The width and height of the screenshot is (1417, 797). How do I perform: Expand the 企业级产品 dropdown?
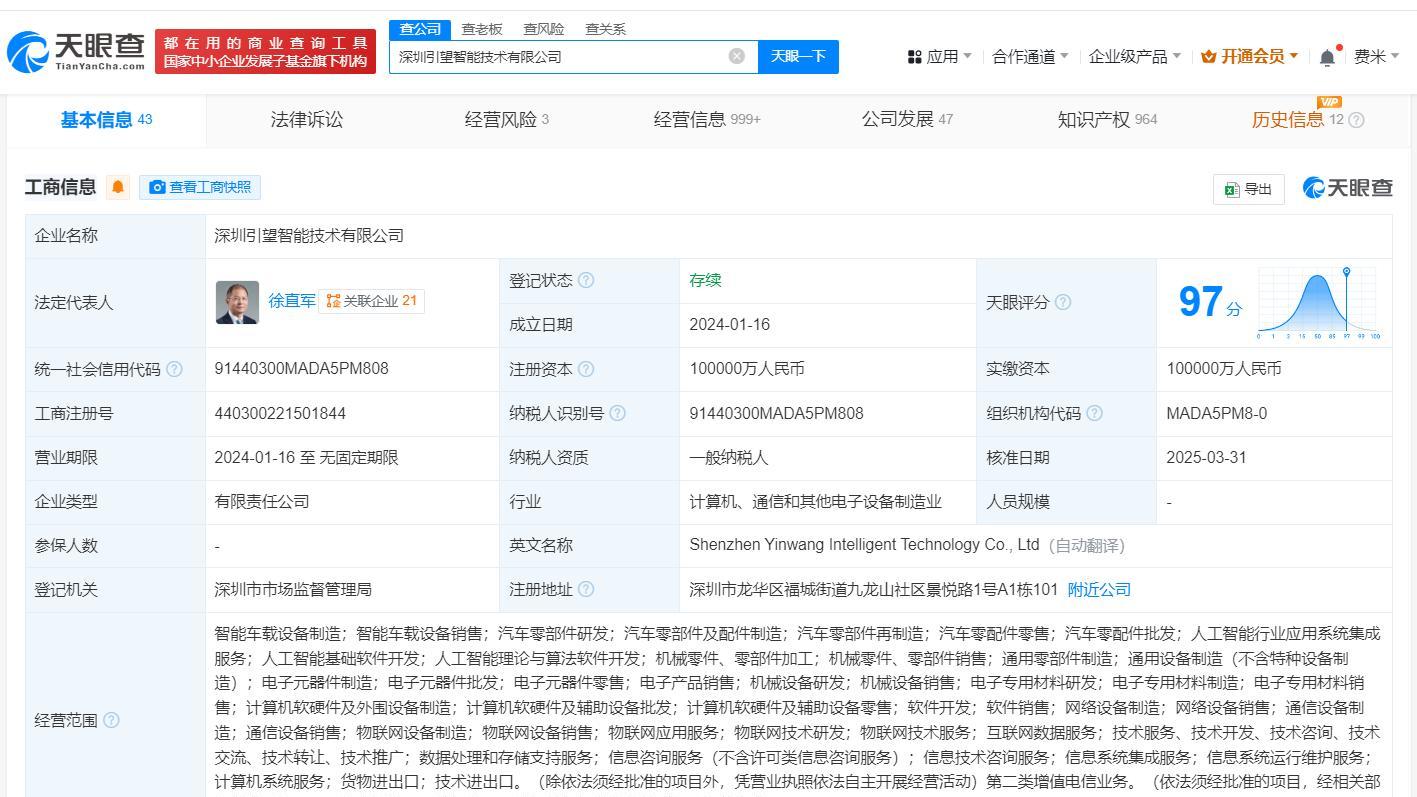(1135, 57)
